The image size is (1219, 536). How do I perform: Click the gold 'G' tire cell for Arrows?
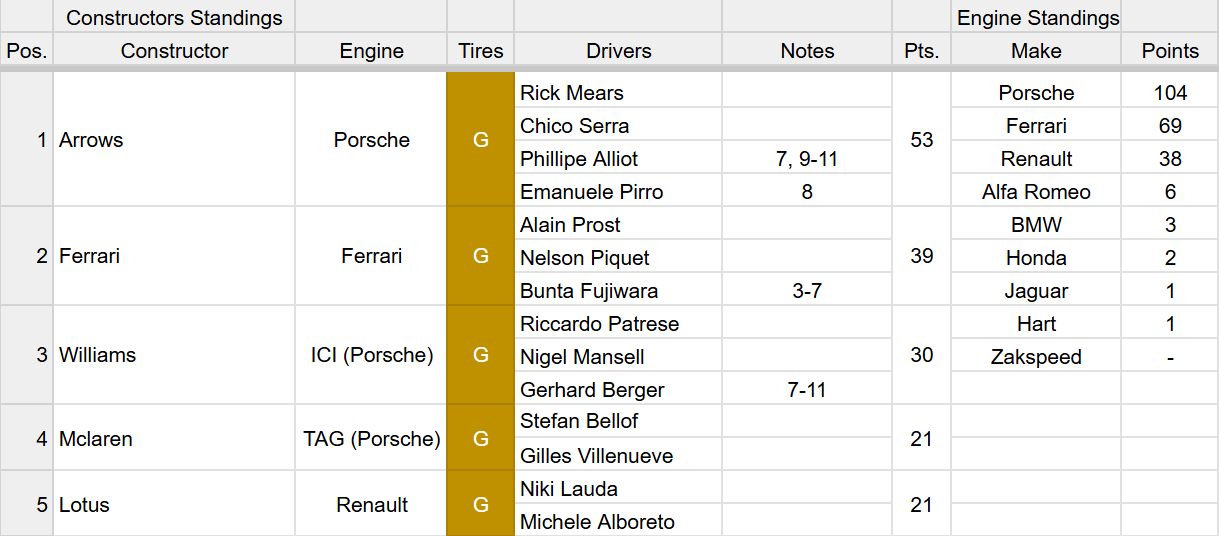480,140
